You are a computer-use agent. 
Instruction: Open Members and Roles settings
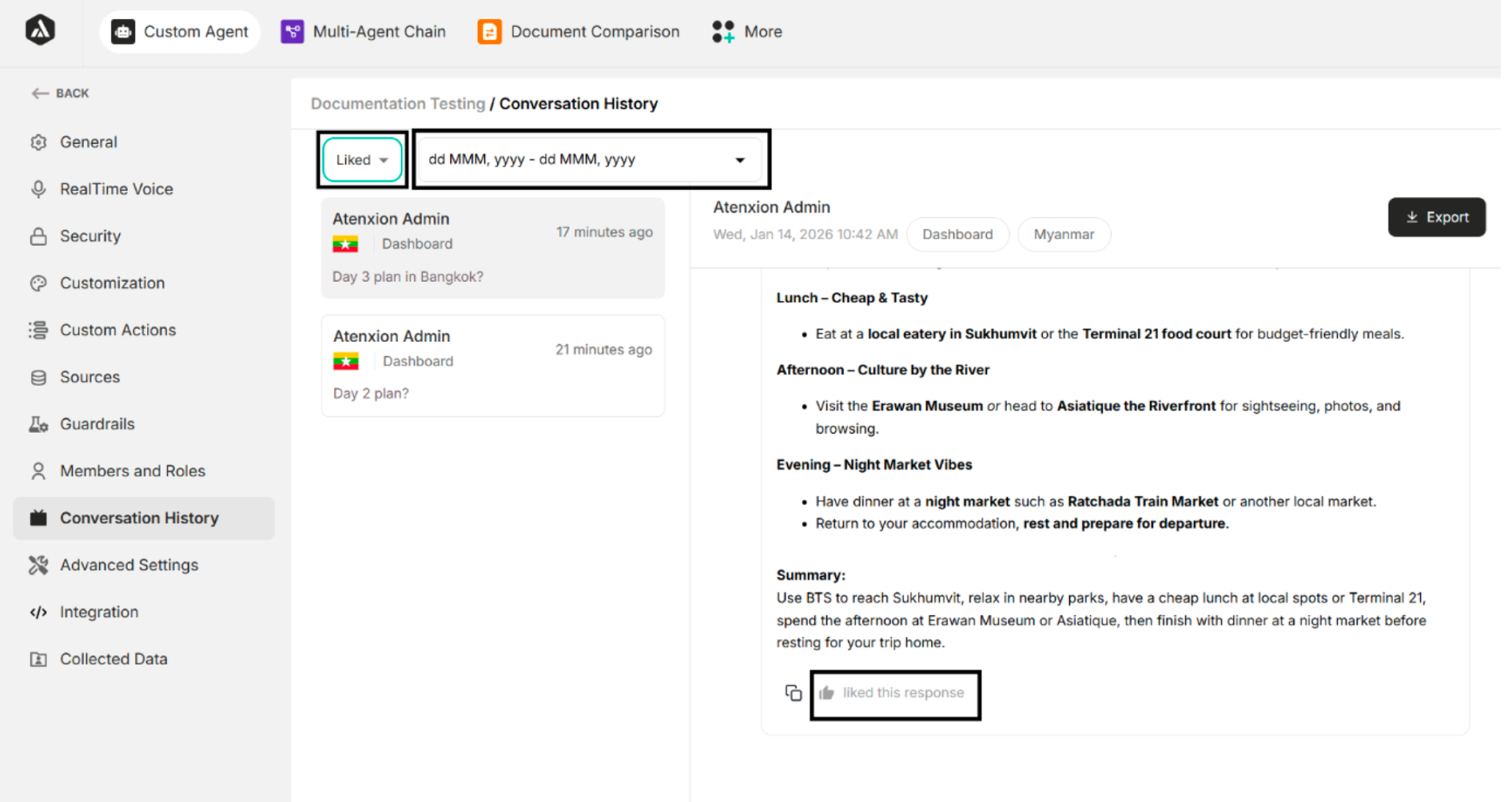pyautogui.click(x=132, y=471)
